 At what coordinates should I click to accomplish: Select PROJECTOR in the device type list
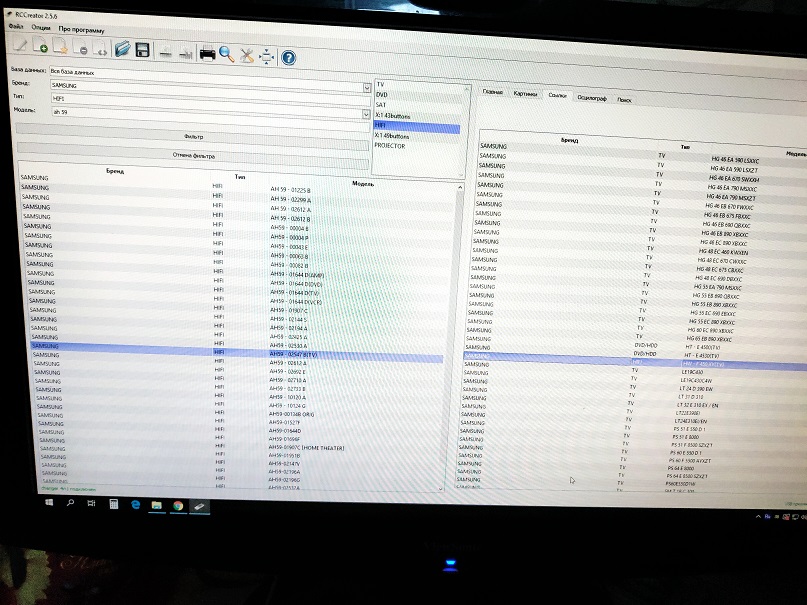(x=390, y=146)
